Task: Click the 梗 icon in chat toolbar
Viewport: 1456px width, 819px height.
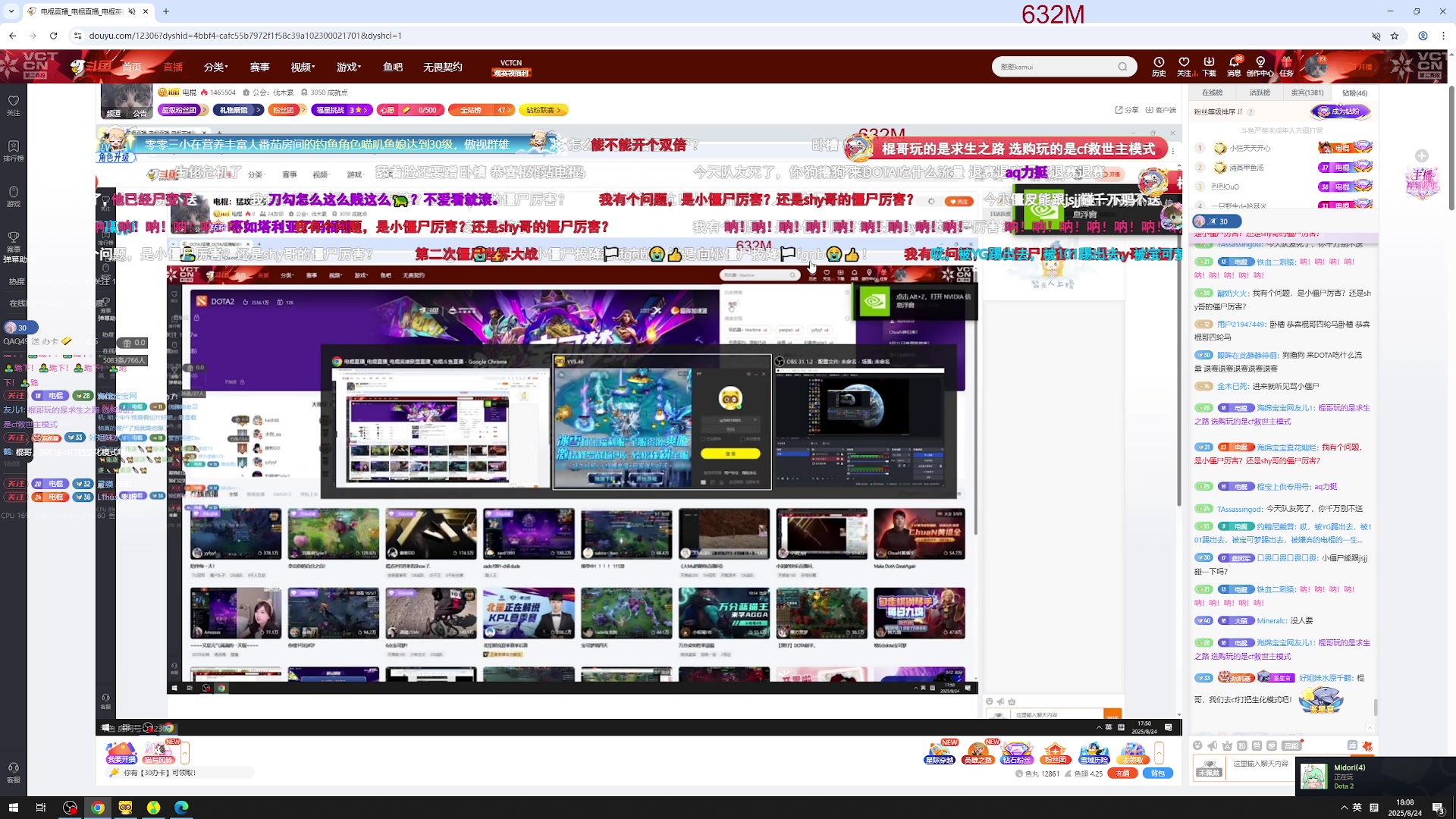Action: (x=1272, y=745)
